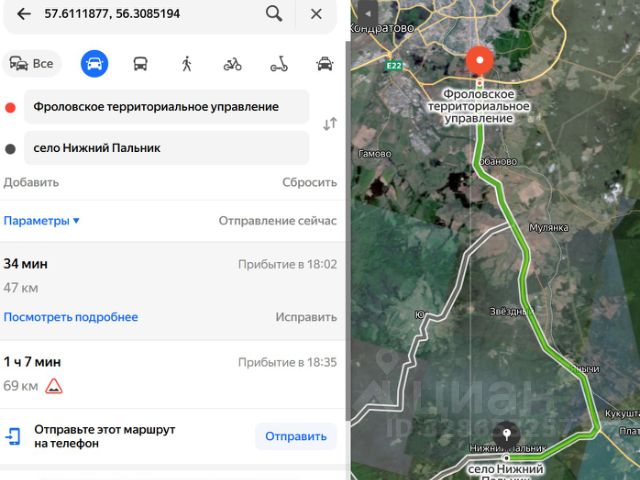The width and height of the screenshot is (640, 480).
Task: Click the Добавить waypoint link
Action: 31,182
